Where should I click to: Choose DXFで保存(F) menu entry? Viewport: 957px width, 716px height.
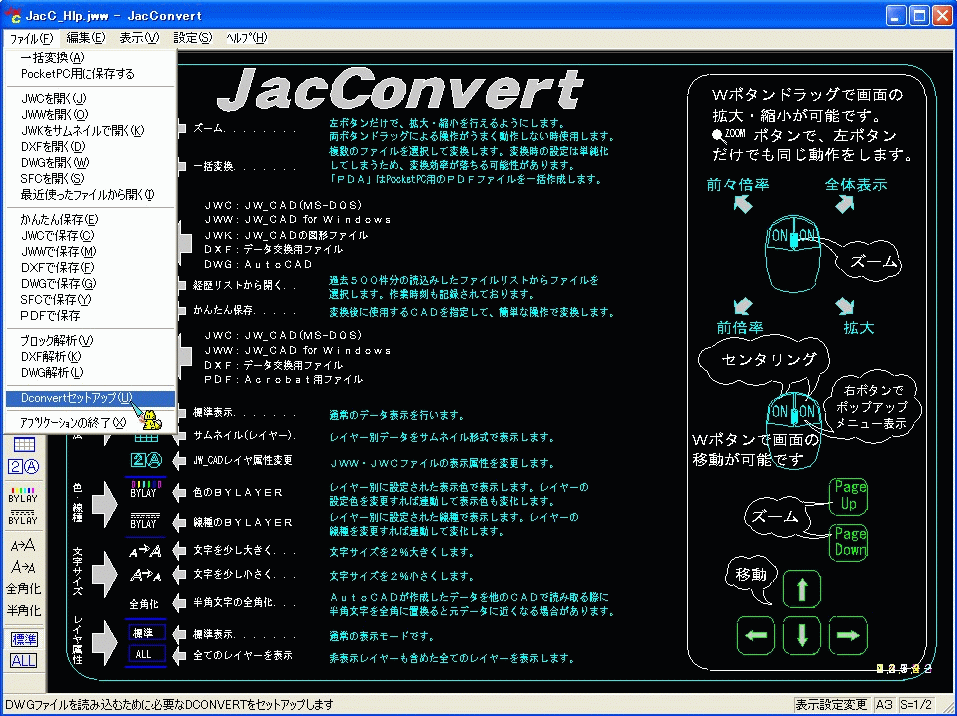[90, 267]
